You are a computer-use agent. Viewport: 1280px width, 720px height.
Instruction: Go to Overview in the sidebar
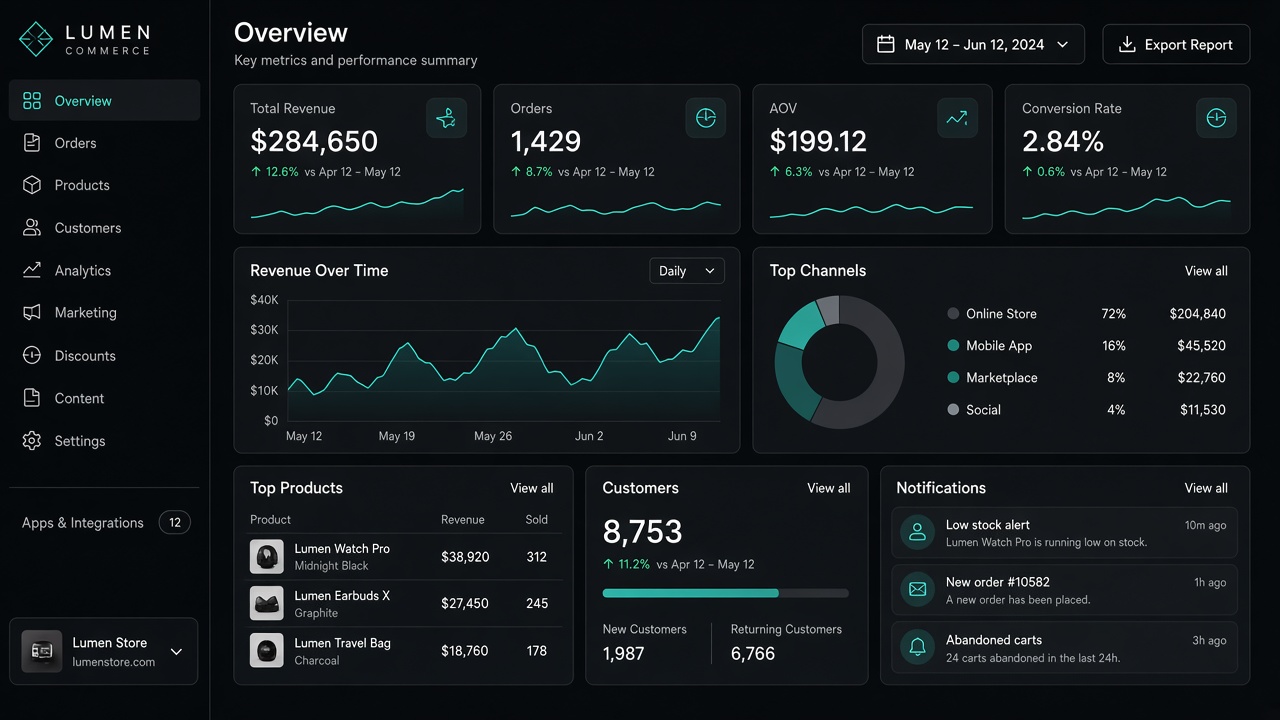tap(105, 101)
